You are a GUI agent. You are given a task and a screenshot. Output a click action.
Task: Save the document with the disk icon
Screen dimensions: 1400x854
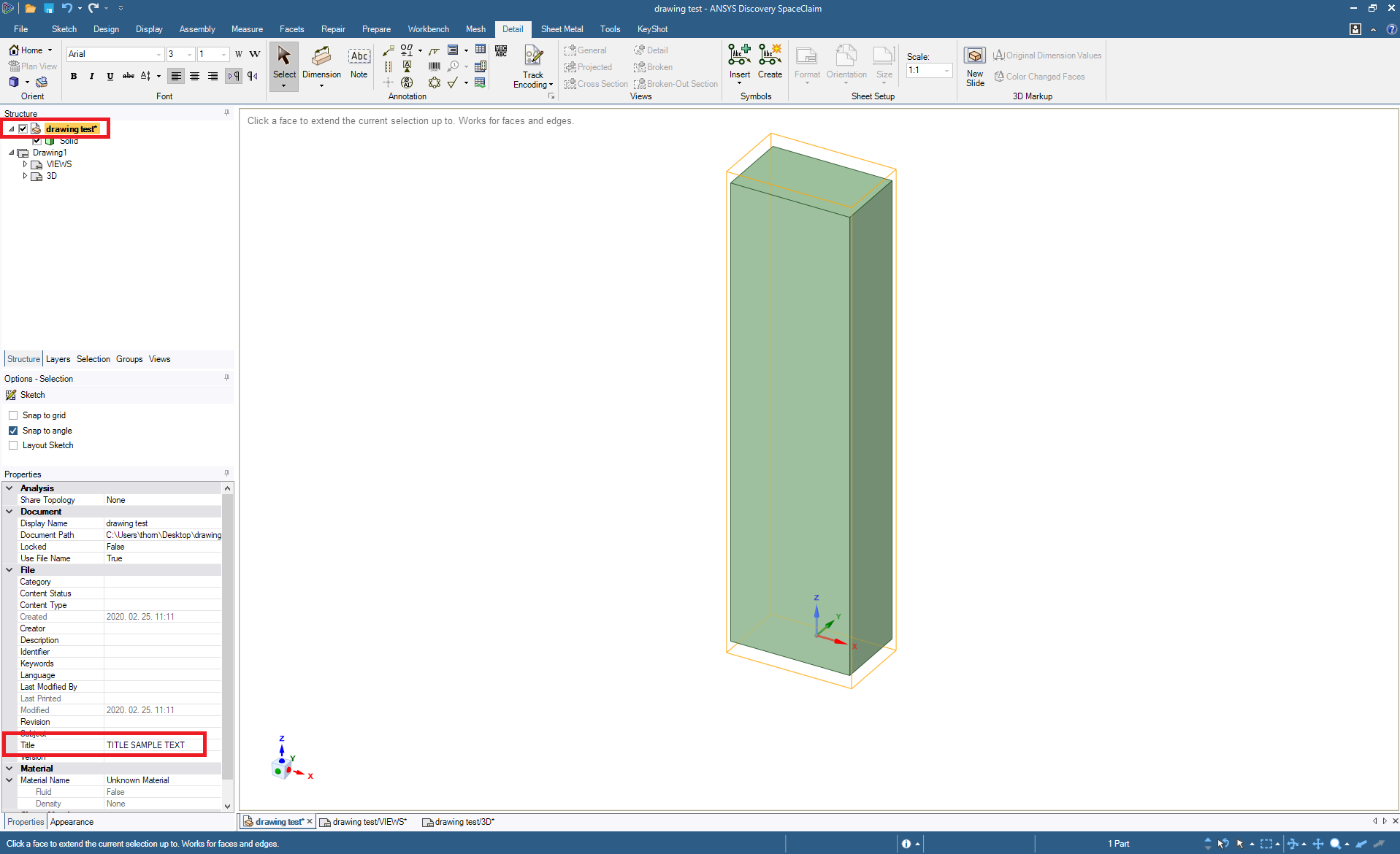48,8
